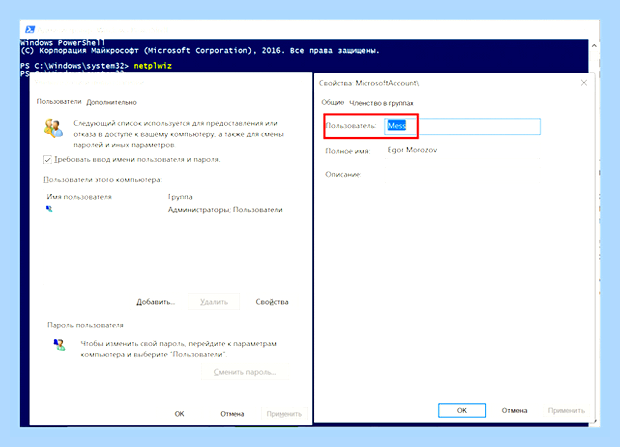Click the Полное имя field with Egor Morozov
This screenshot has height=447, width=620.
[x=462, y=150]
